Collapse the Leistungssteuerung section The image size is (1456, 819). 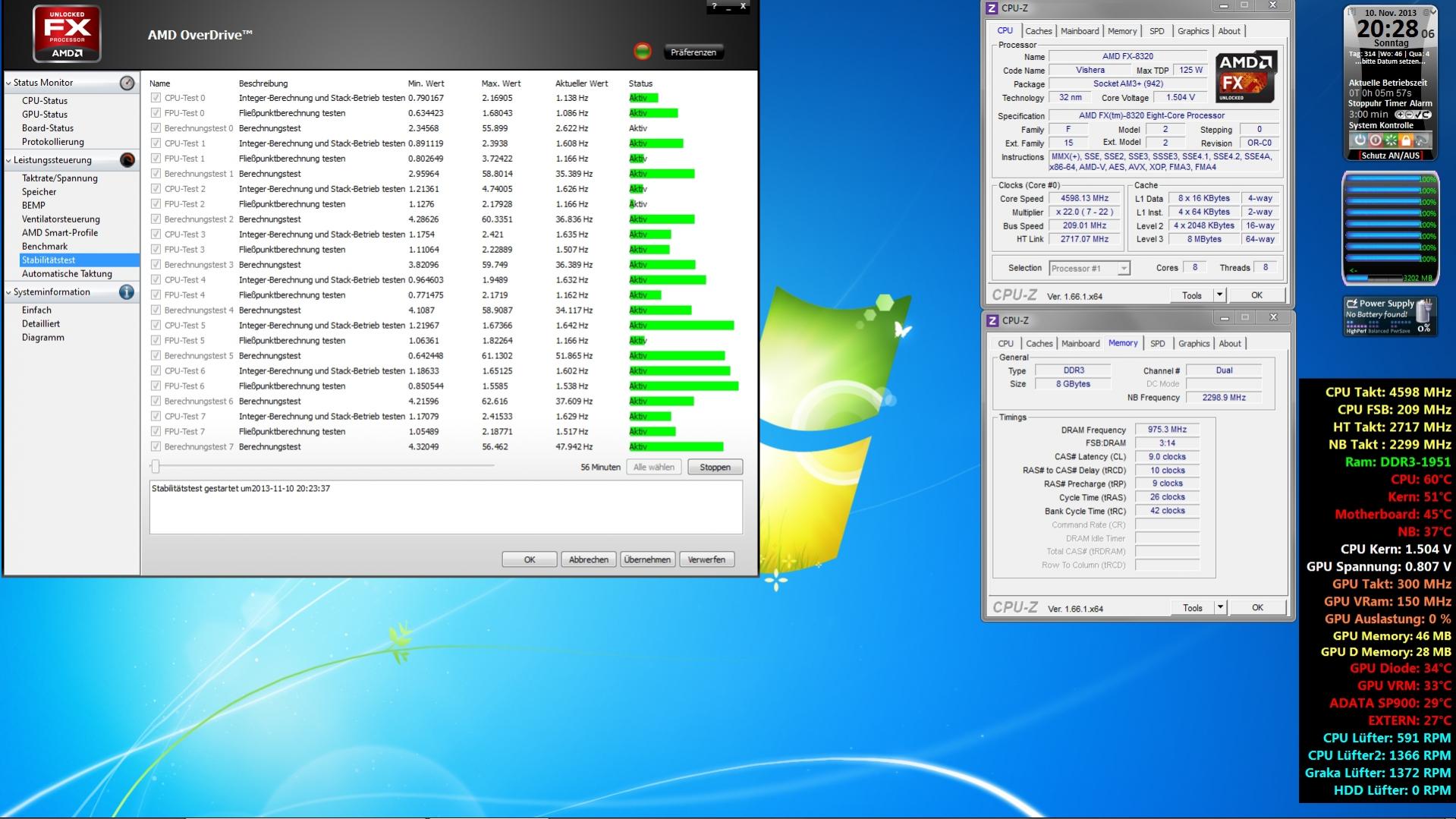tap(8, 160)
